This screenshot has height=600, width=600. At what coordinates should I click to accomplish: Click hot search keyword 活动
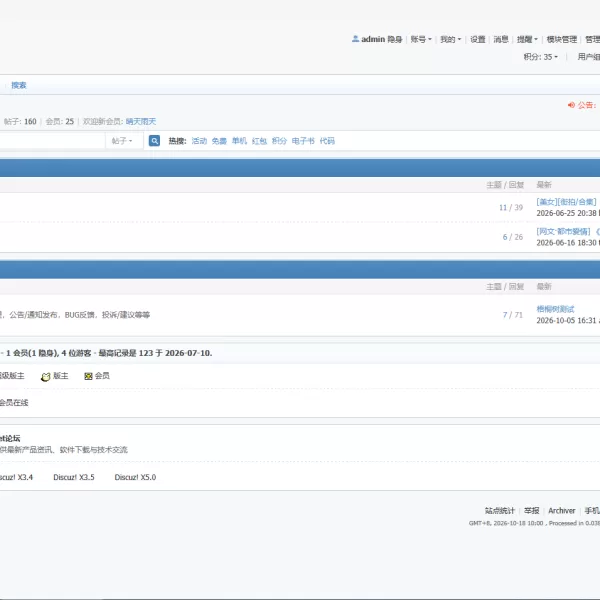(199, 141)
